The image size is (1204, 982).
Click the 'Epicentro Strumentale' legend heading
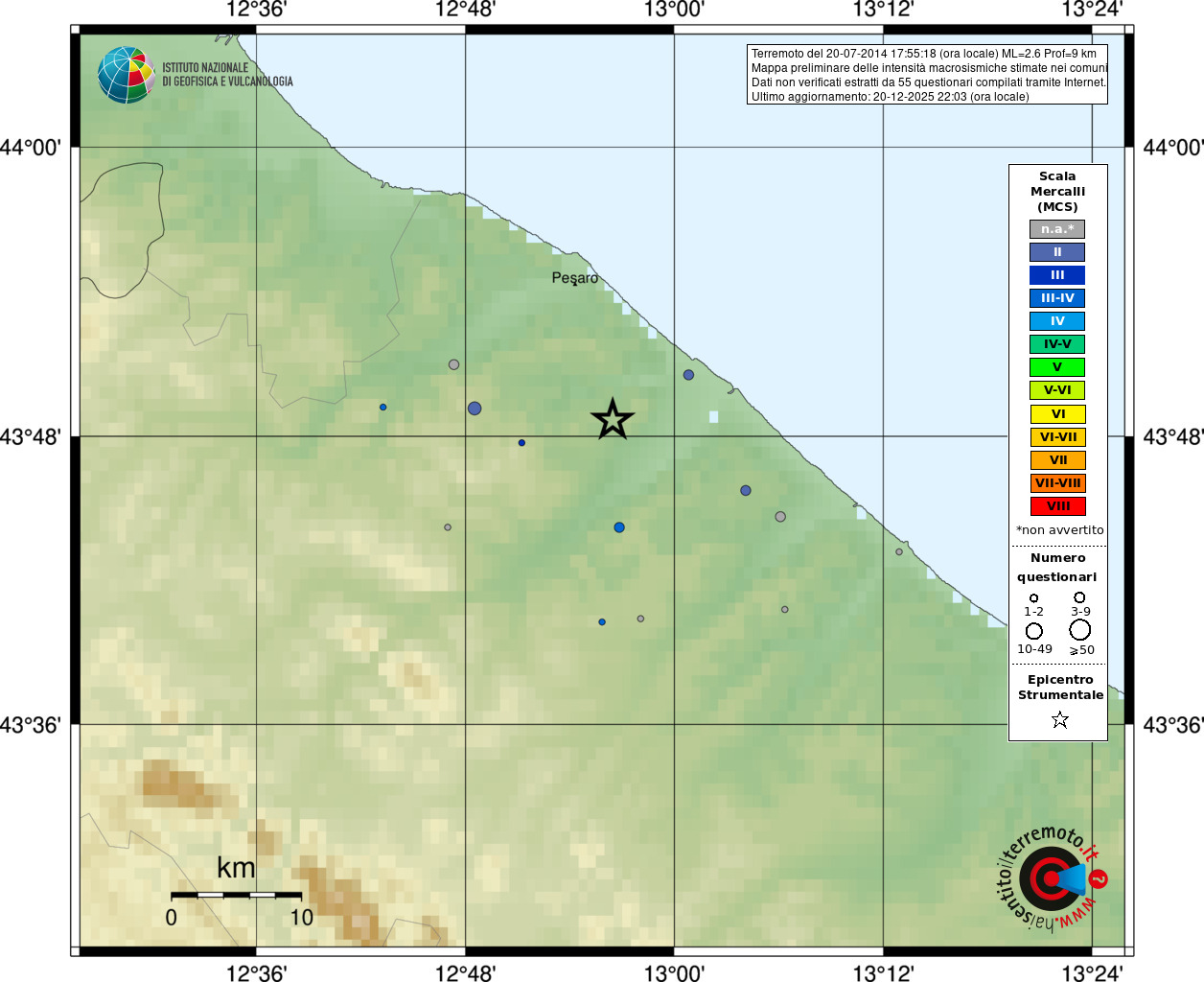[x=1060, y=688]
